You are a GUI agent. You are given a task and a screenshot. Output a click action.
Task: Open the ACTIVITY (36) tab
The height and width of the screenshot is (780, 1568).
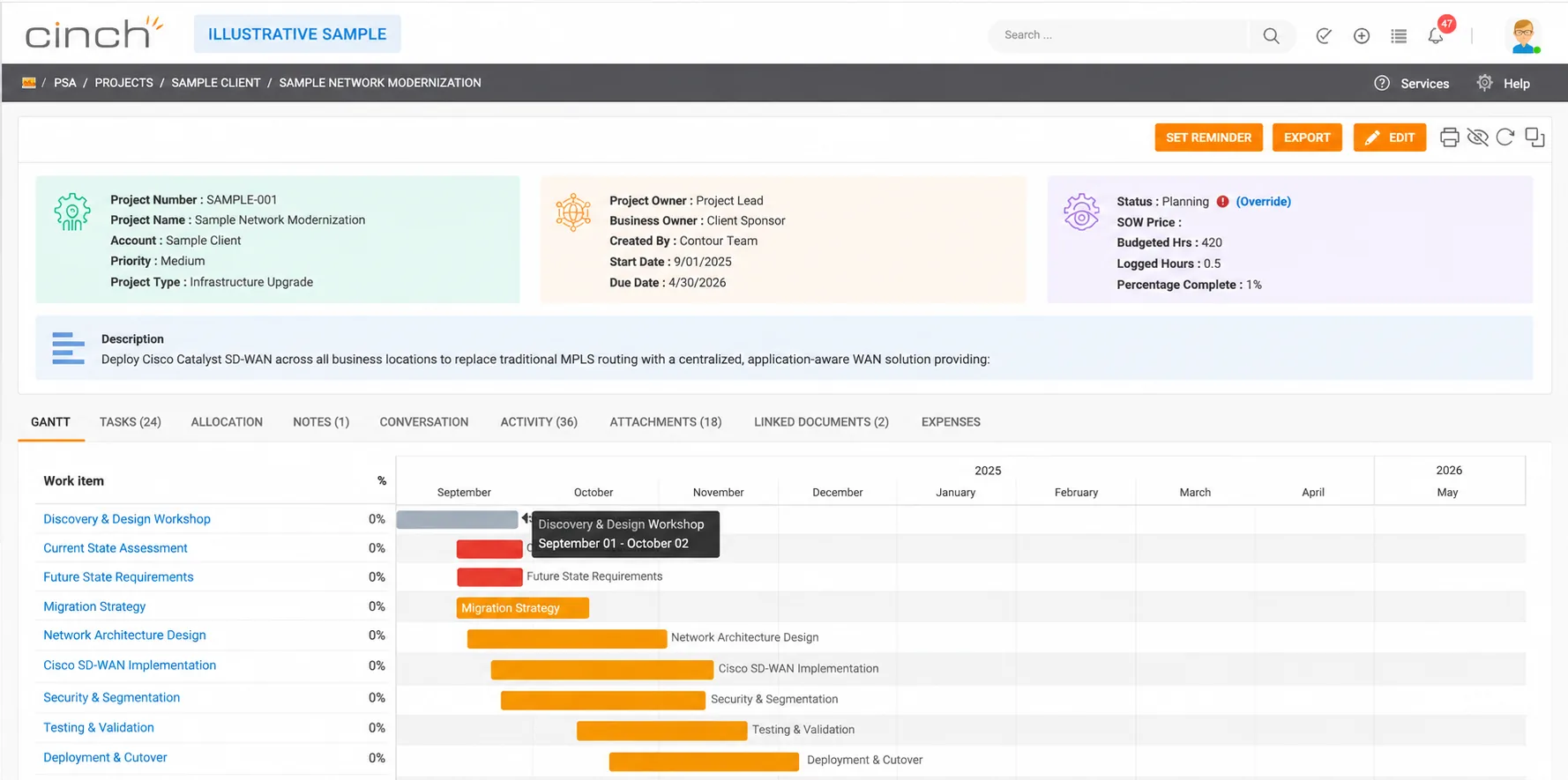click(x=539, y=421)
